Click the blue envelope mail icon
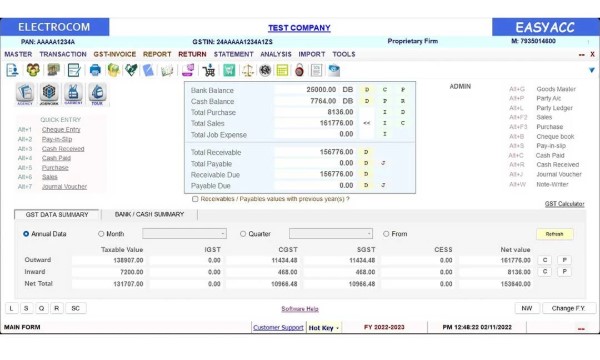Viewport: 600px width, 360px height. coord(334,70)
